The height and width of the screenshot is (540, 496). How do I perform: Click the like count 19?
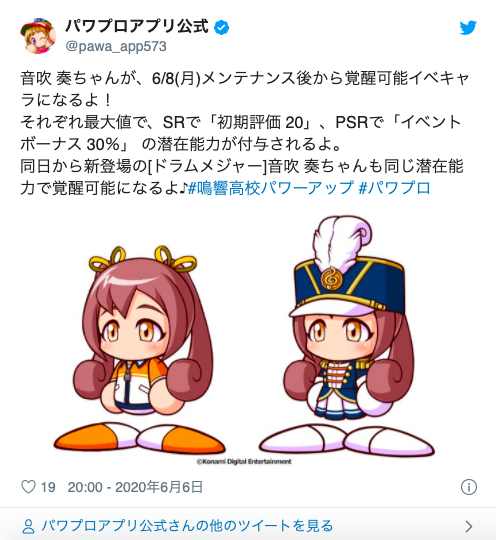point(48,487)
